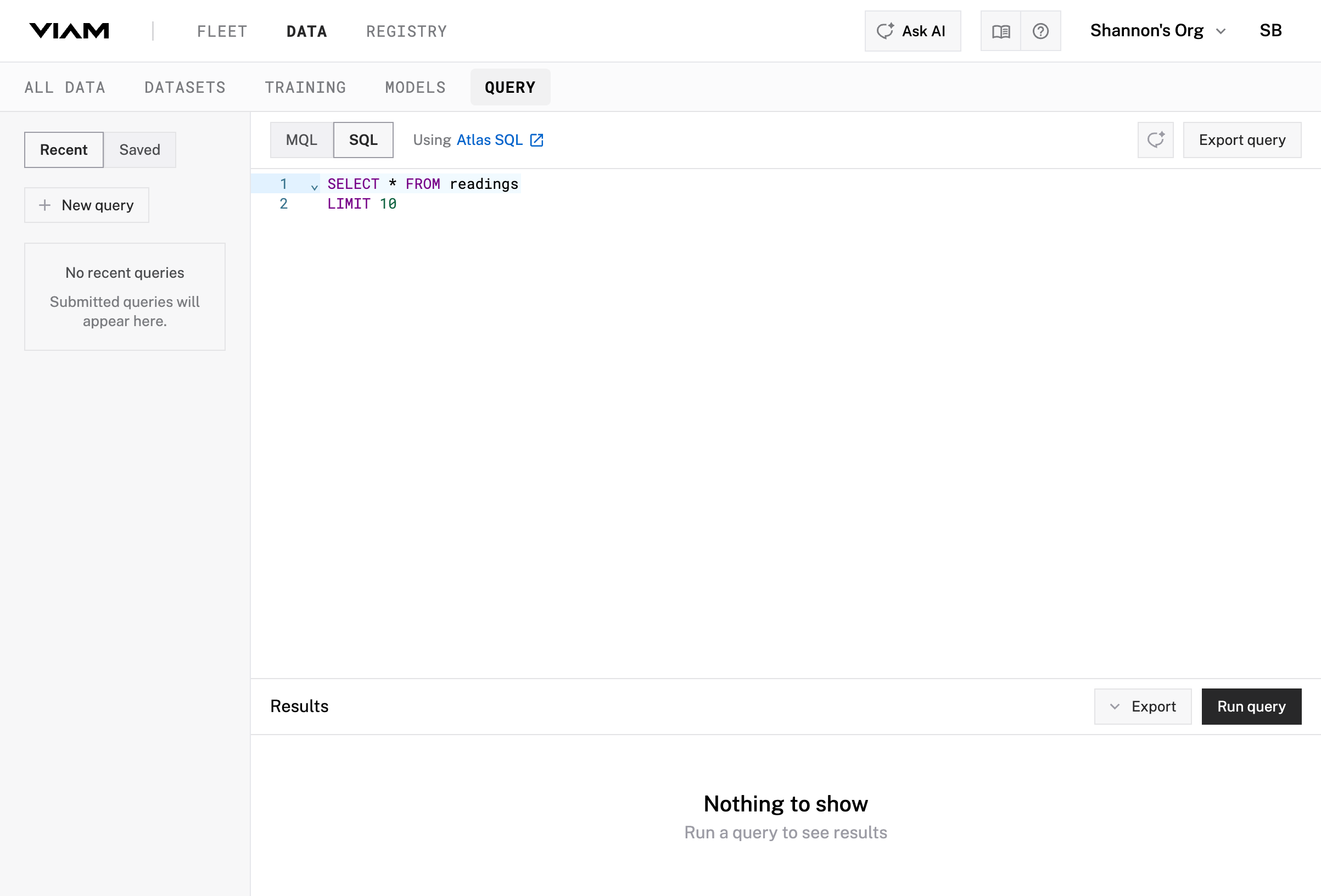
Task: Click the plus icon on New query
Action: tap(45, 205)
